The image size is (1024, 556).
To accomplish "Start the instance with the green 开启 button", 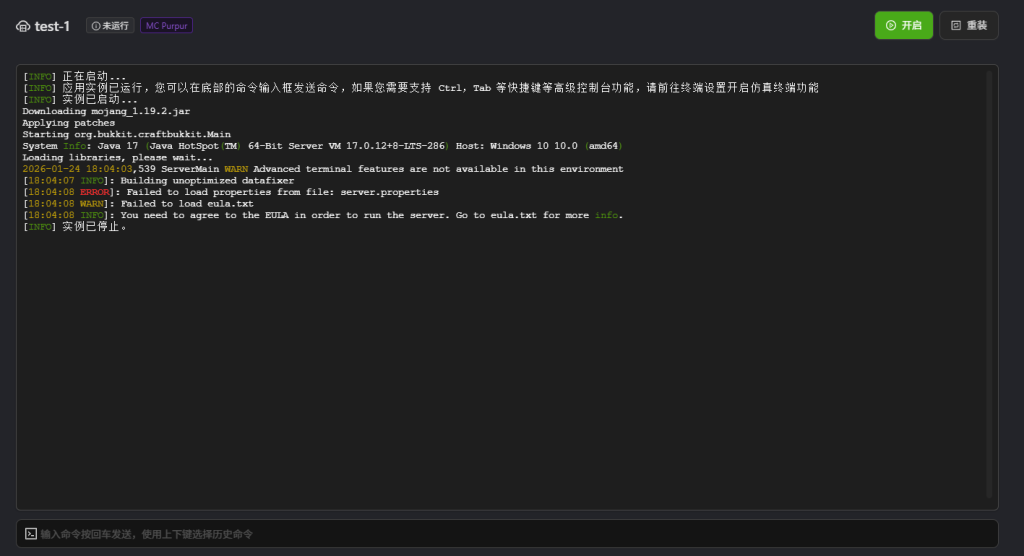I will [x=903, y=25].
